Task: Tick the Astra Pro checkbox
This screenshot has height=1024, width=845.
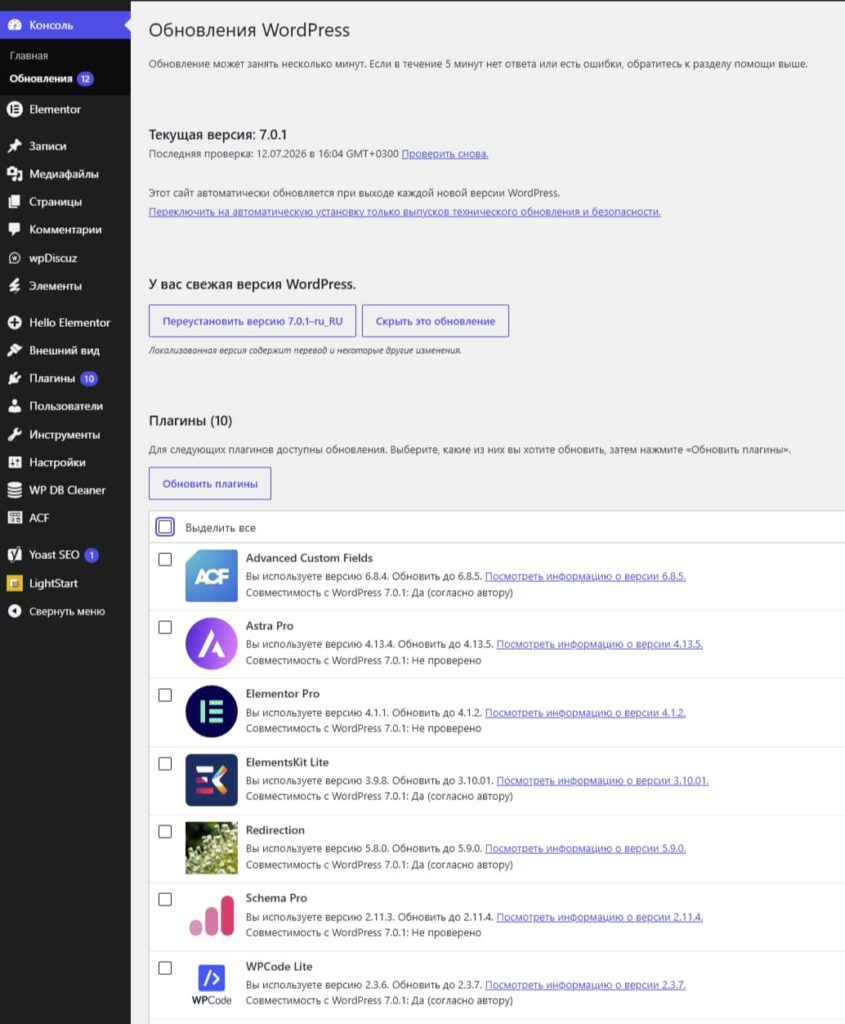Action: (165, 627)
